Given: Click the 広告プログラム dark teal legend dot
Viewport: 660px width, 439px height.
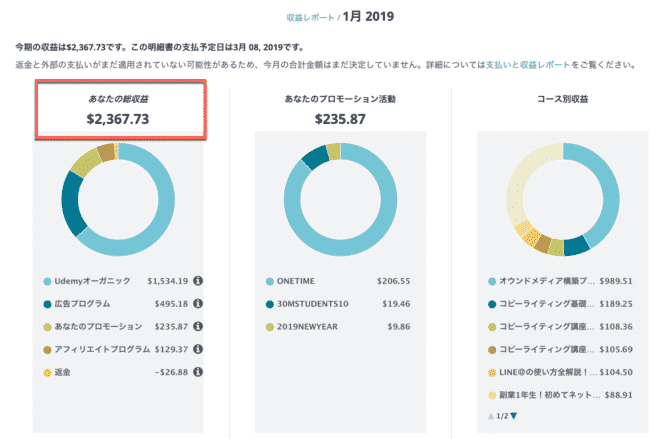Looking at the screenshot, I should pos(48,304).
